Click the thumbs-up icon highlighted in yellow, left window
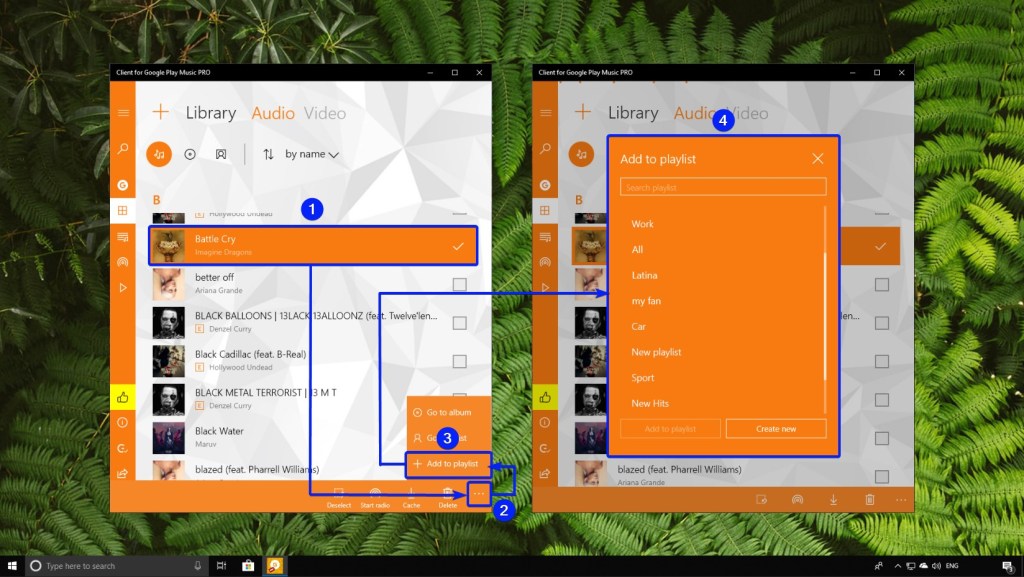This screenshot has height=577, width=1024. click(123, 397)
